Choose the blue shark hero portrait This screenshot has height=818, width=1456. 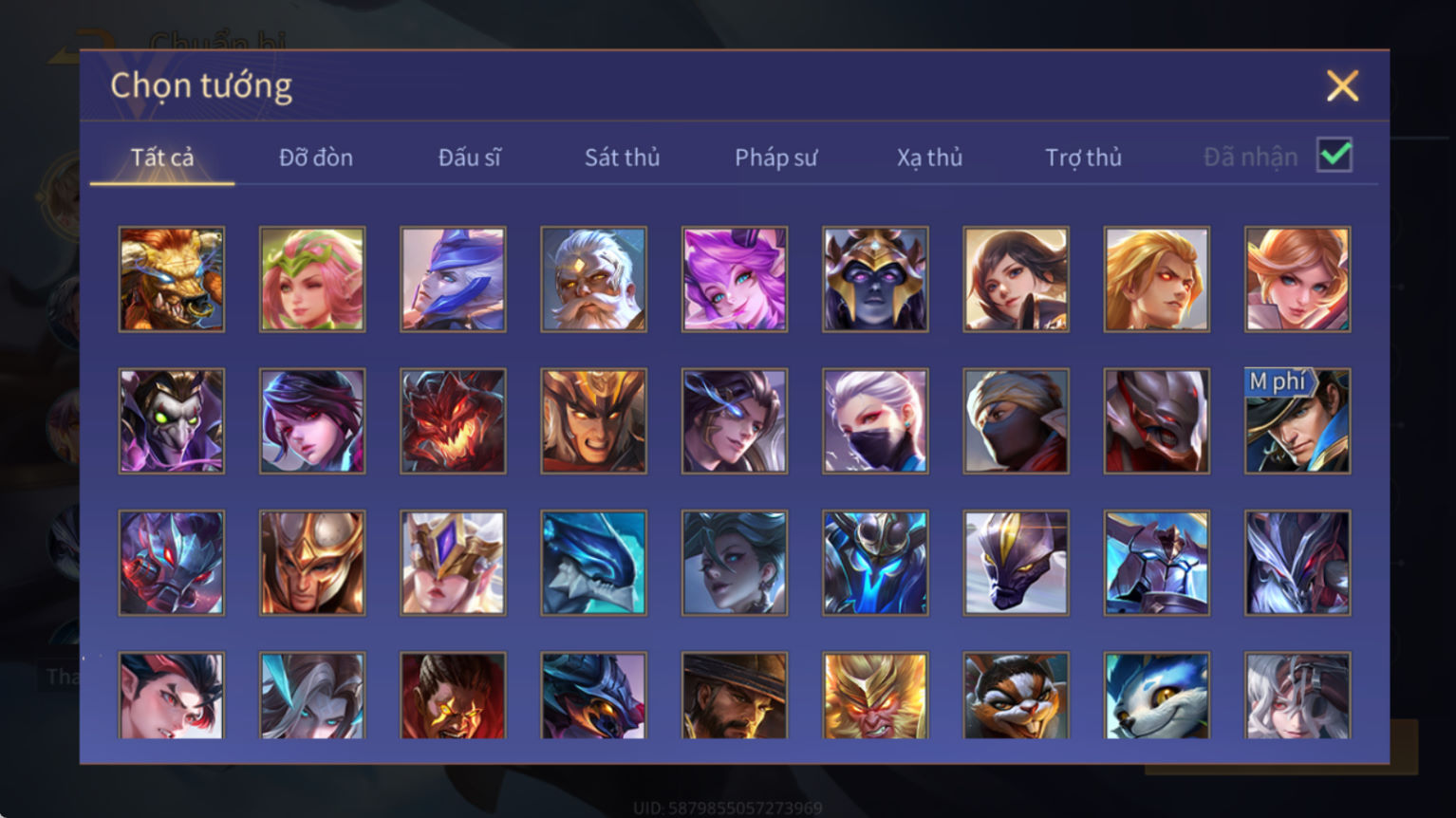tap(593, 563)
